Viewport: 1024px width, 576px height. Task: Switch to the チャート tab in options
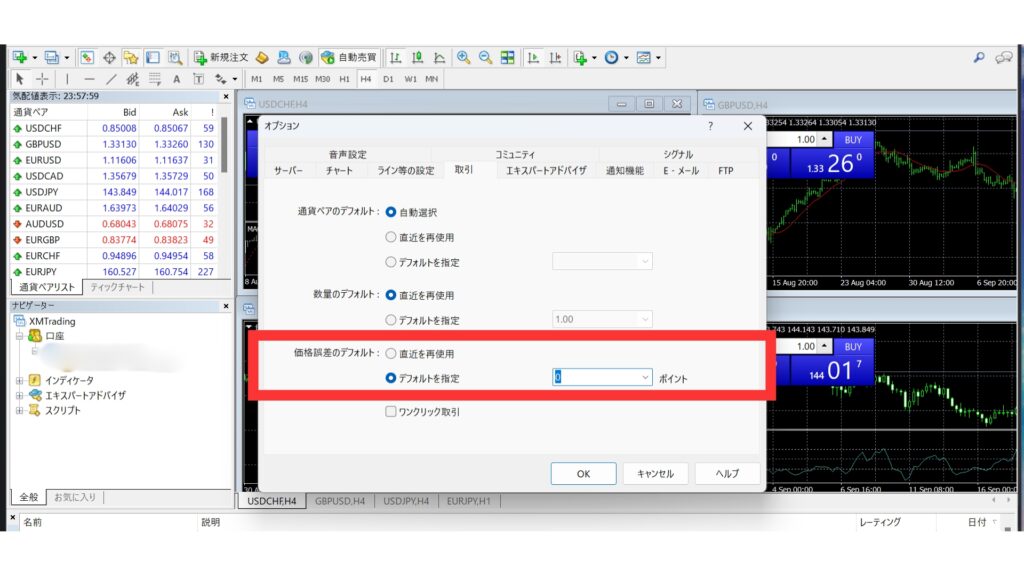pyautogui.click(x=338, y=171)
